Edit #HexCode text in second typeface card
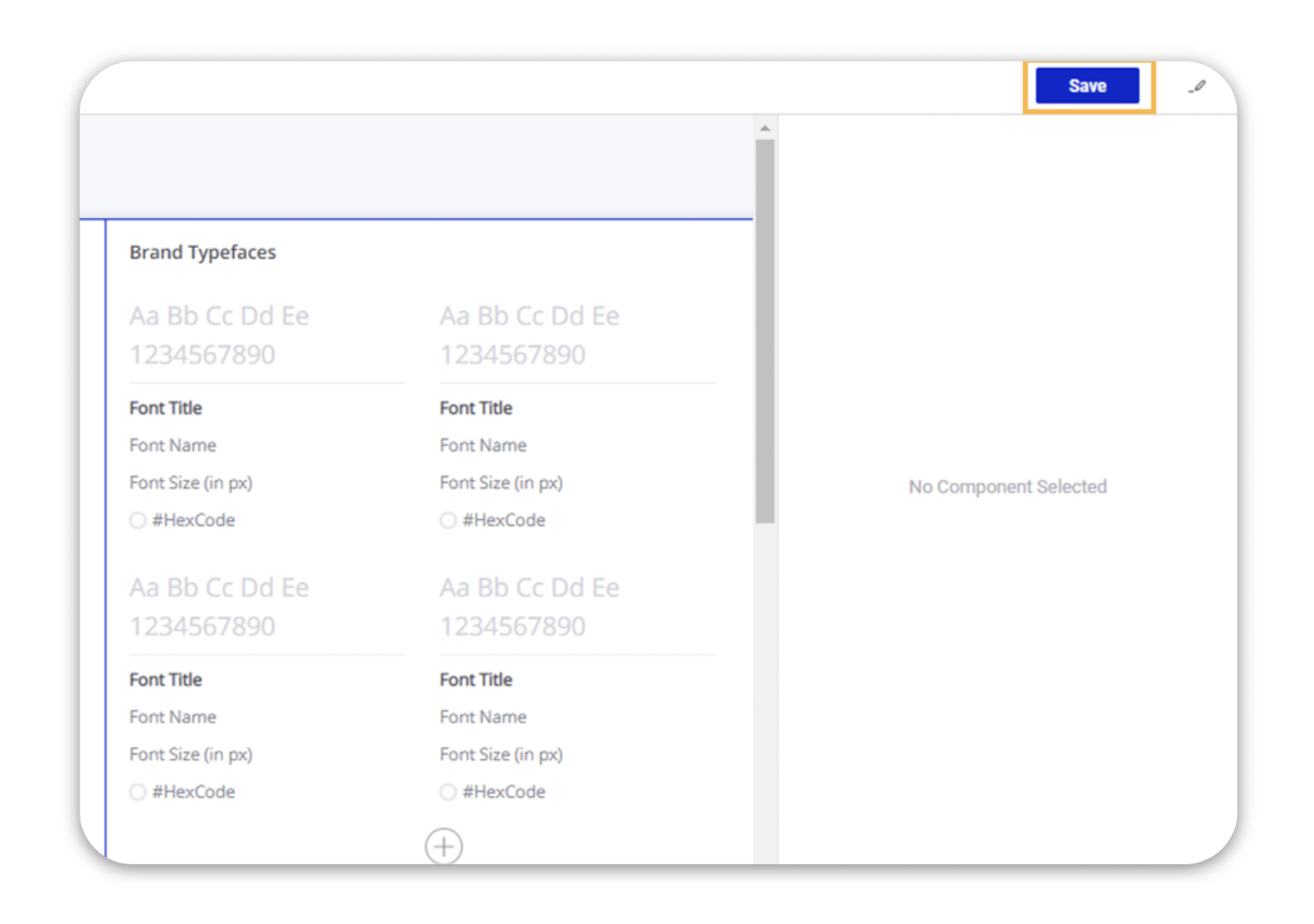Image resolution: width=1314 pixels, height=924 pixels. point(504,520)
